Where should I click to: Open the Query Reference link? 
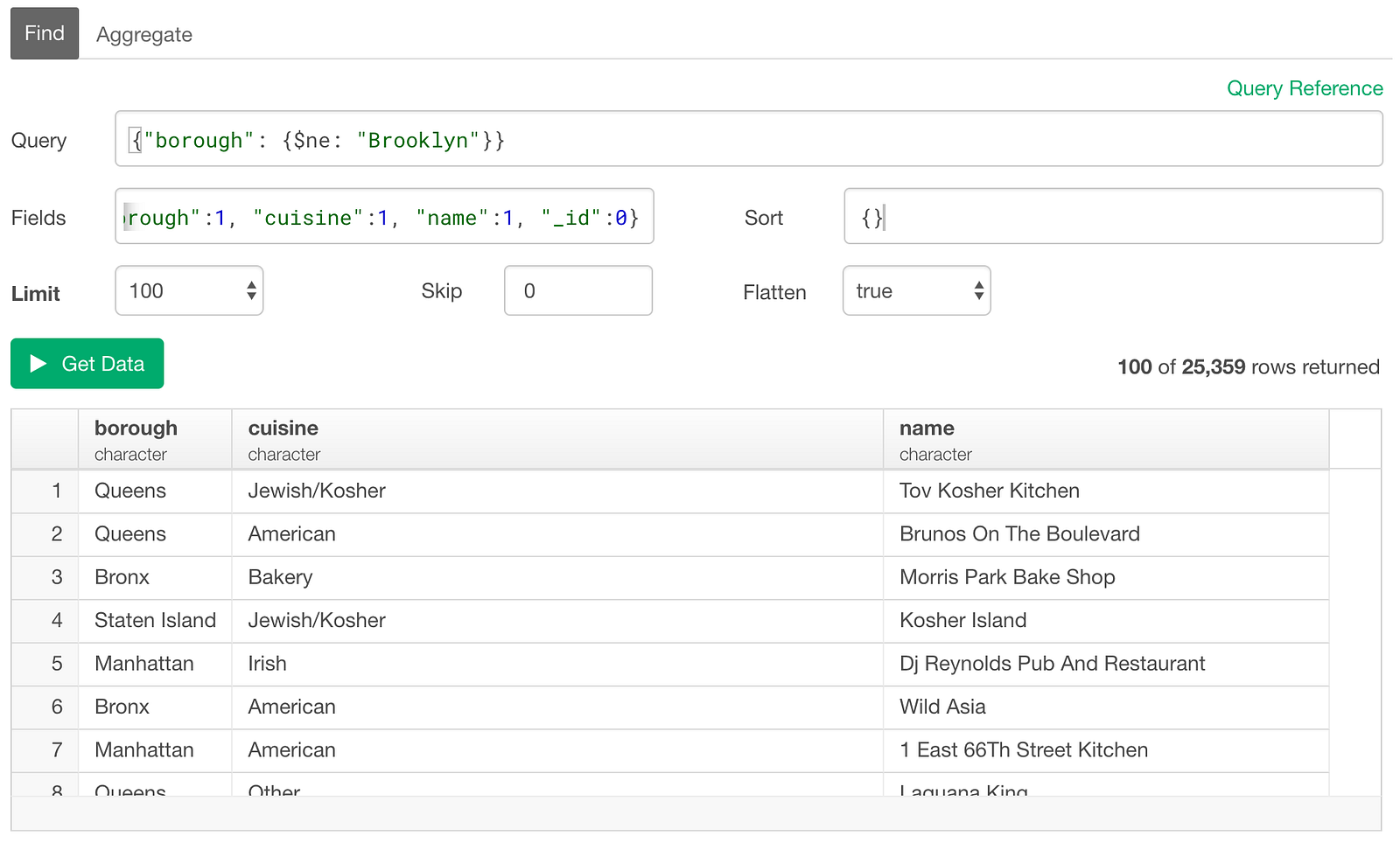tap(1304, 88)
